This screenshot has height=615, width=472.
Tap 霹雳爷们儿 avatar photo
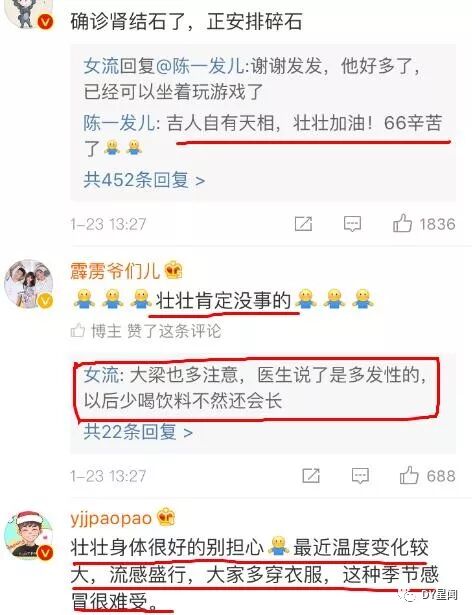(x=29, y=284)
